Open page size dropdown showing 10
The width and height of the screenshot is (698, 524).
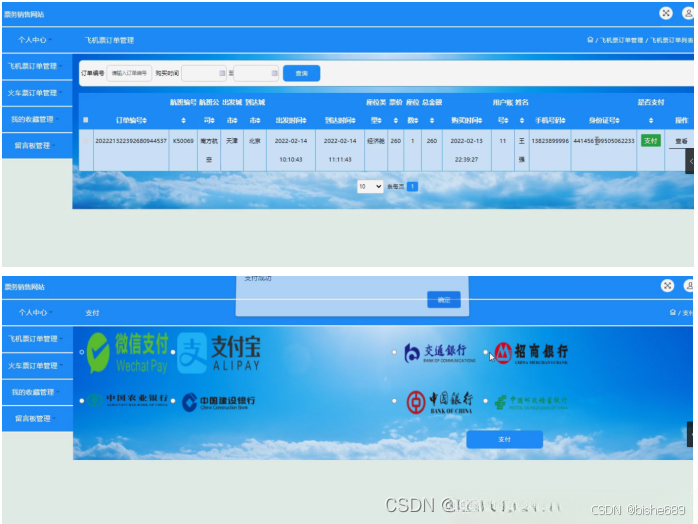click(370, 186)
